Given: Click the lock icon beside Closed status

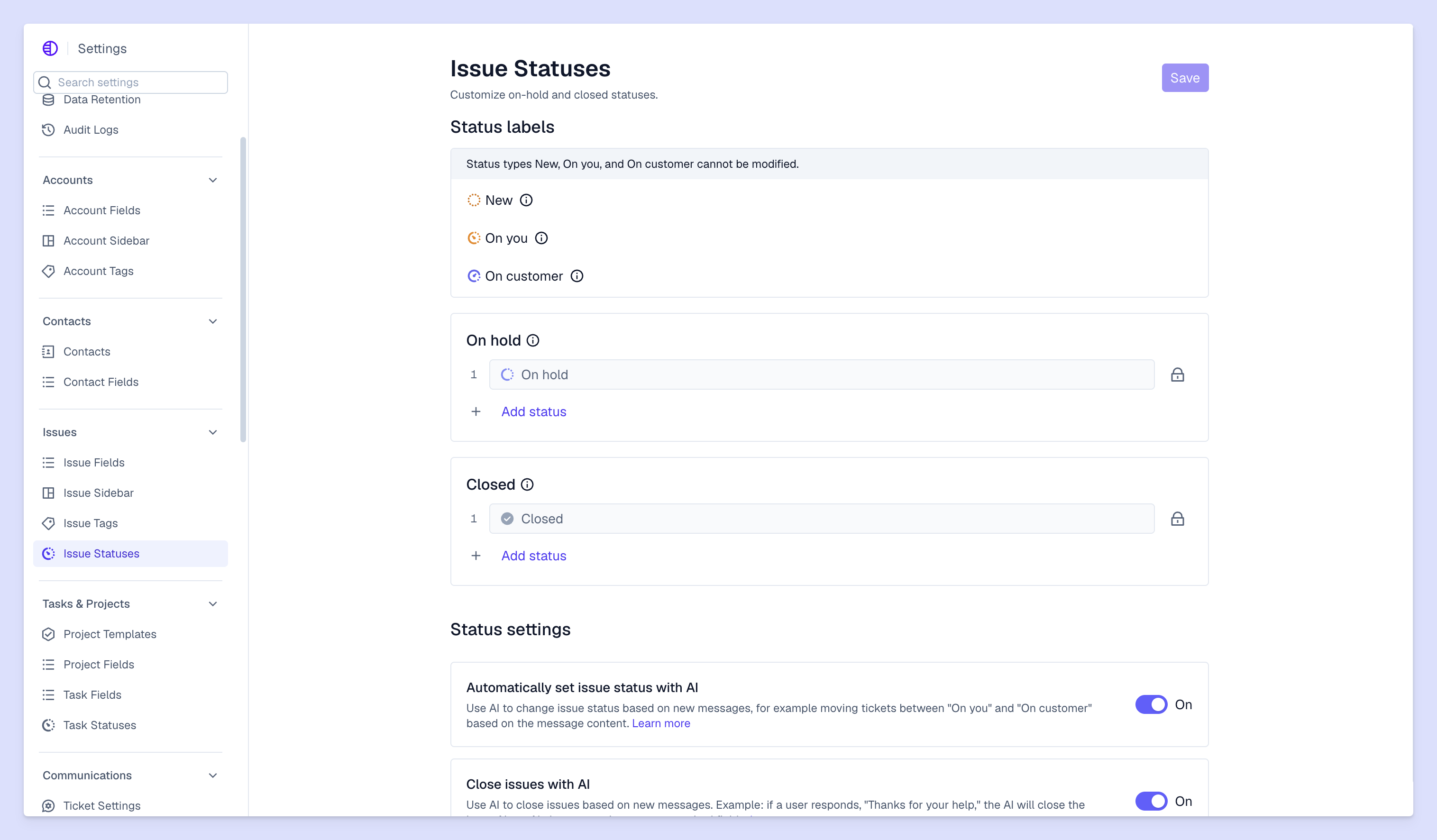Looking at the screenshot, I should 1178,519.
